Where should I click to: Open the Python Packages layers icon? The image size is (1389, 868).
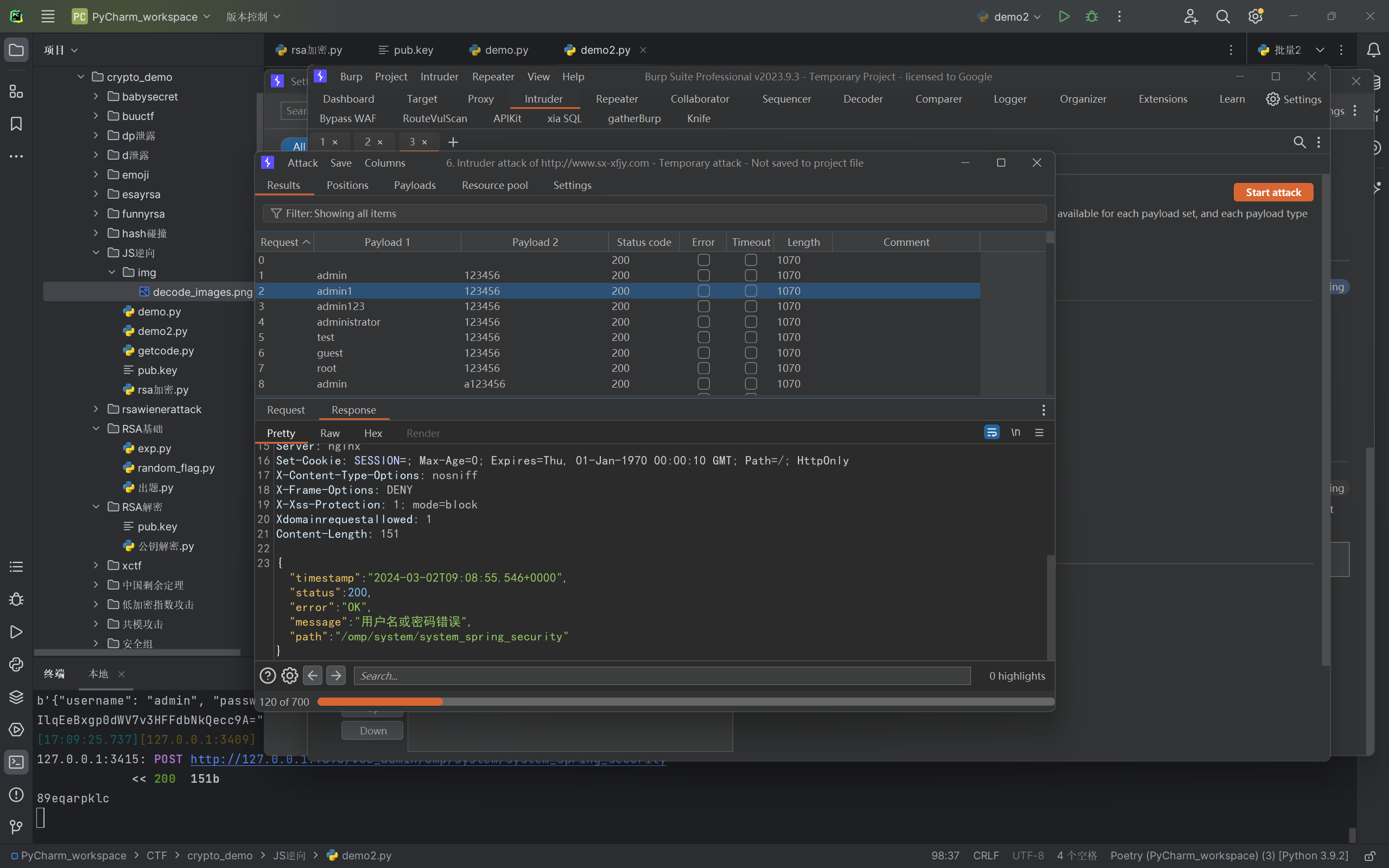tap(16, 697)
